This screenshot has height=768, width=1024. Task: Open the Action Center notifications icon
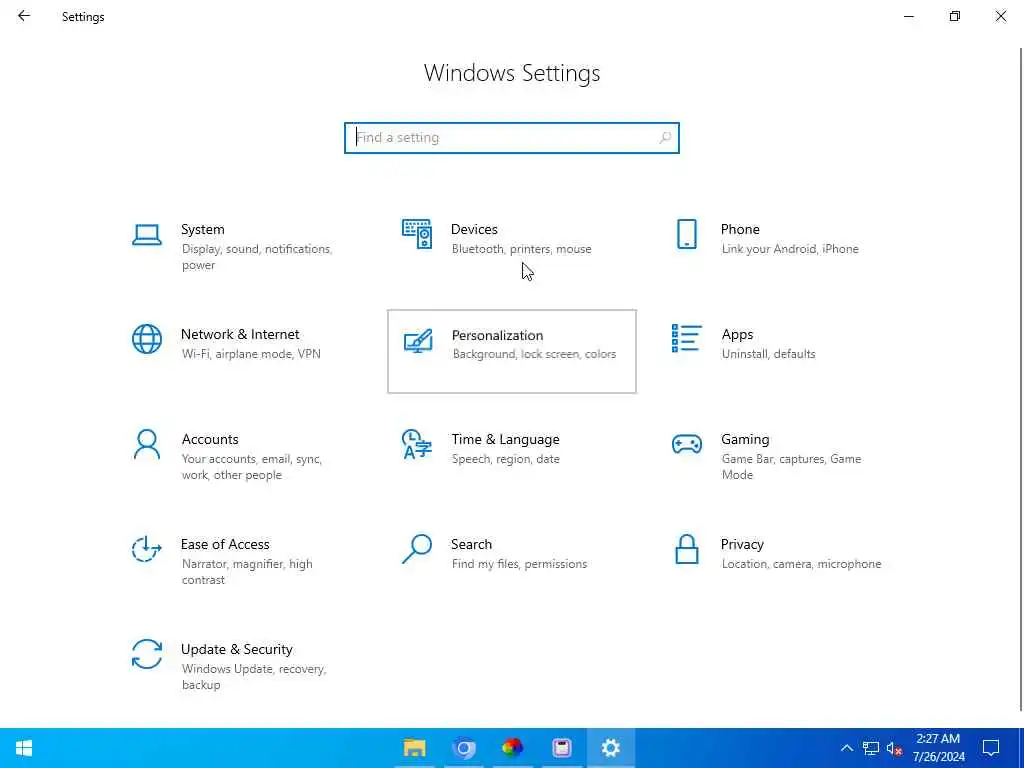tap(991, 748)
